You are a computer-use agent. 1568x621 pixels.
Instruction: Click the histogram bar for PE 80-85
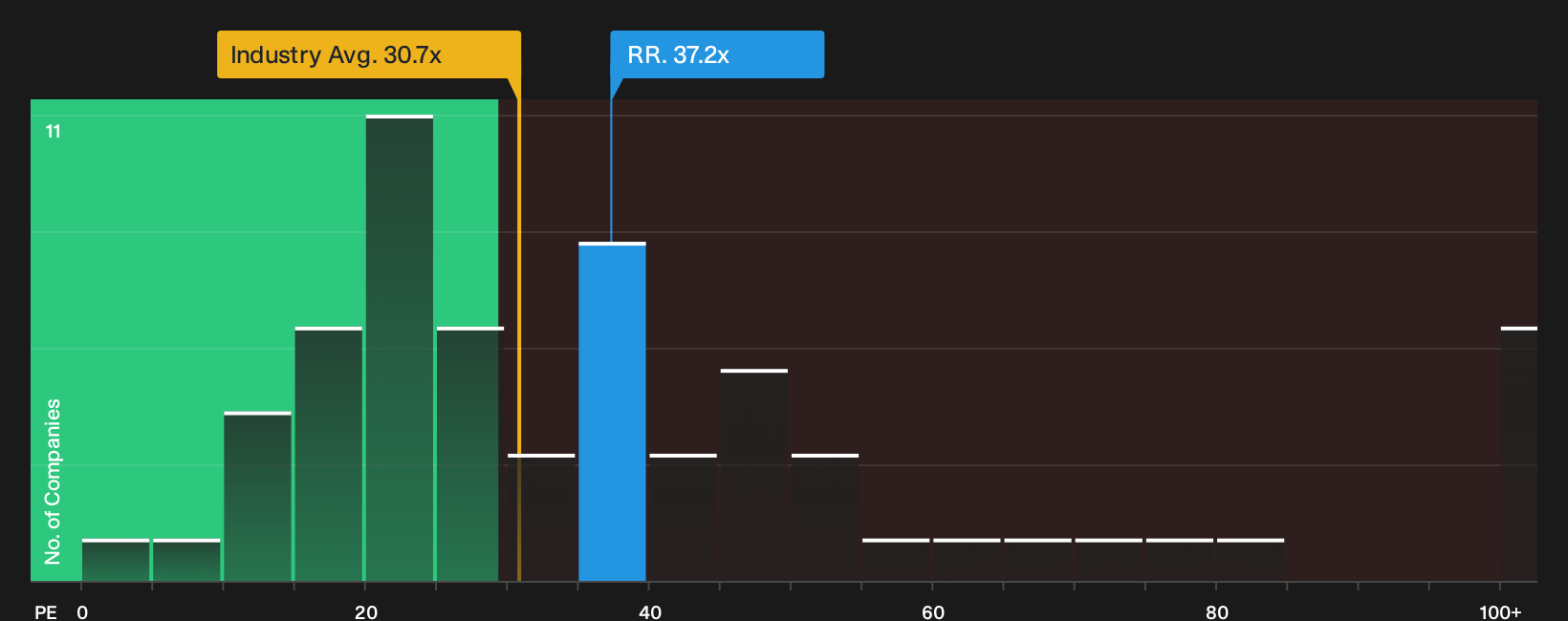[1251, 560]
